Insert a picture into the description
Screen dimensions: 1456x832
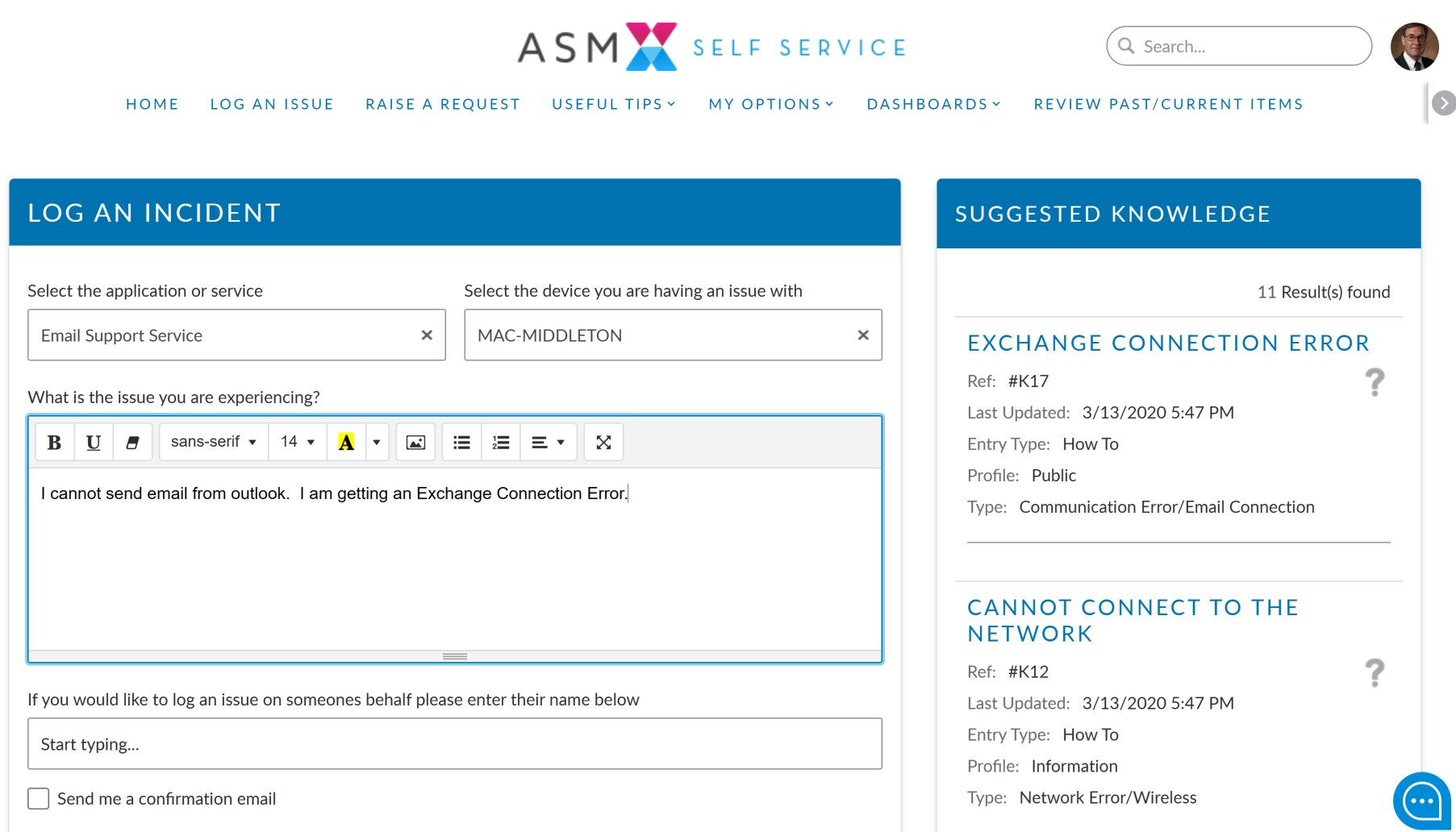coord(415,442)
